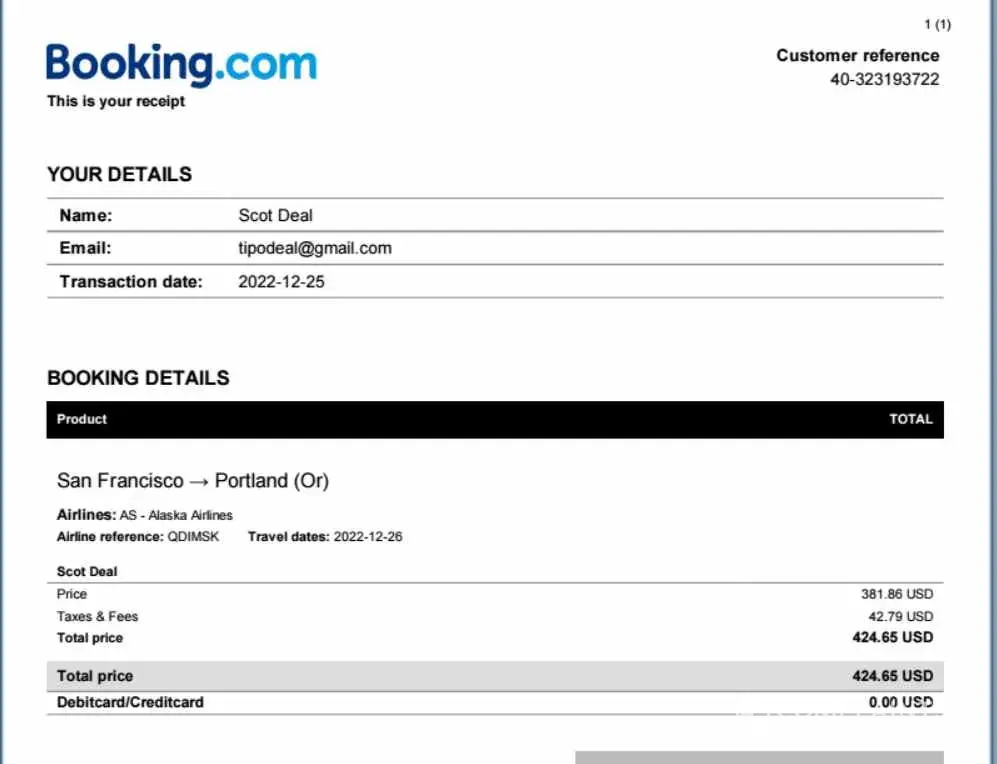Click the 381.86 USD price amount
The image size is (997, 764).
coord(896,594)
